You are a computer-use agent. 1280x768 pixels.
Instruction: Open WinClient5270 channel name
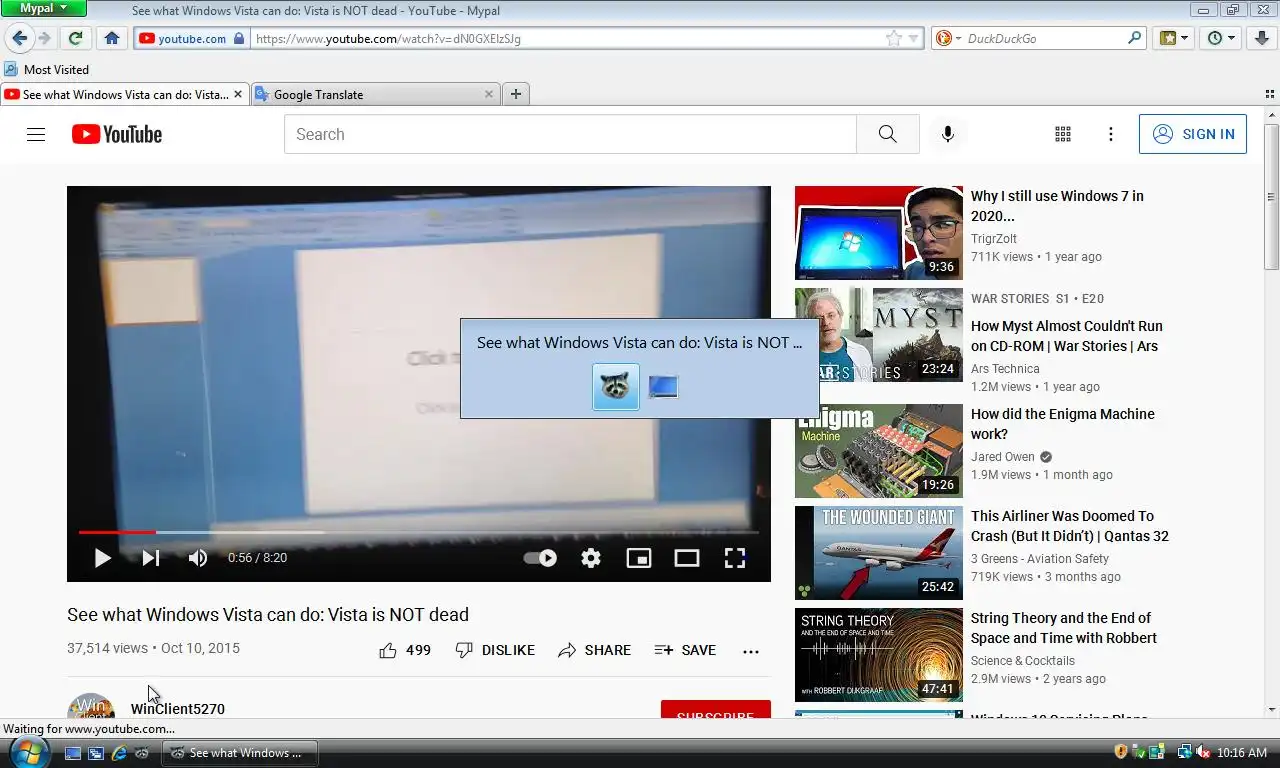coord(178,709)
